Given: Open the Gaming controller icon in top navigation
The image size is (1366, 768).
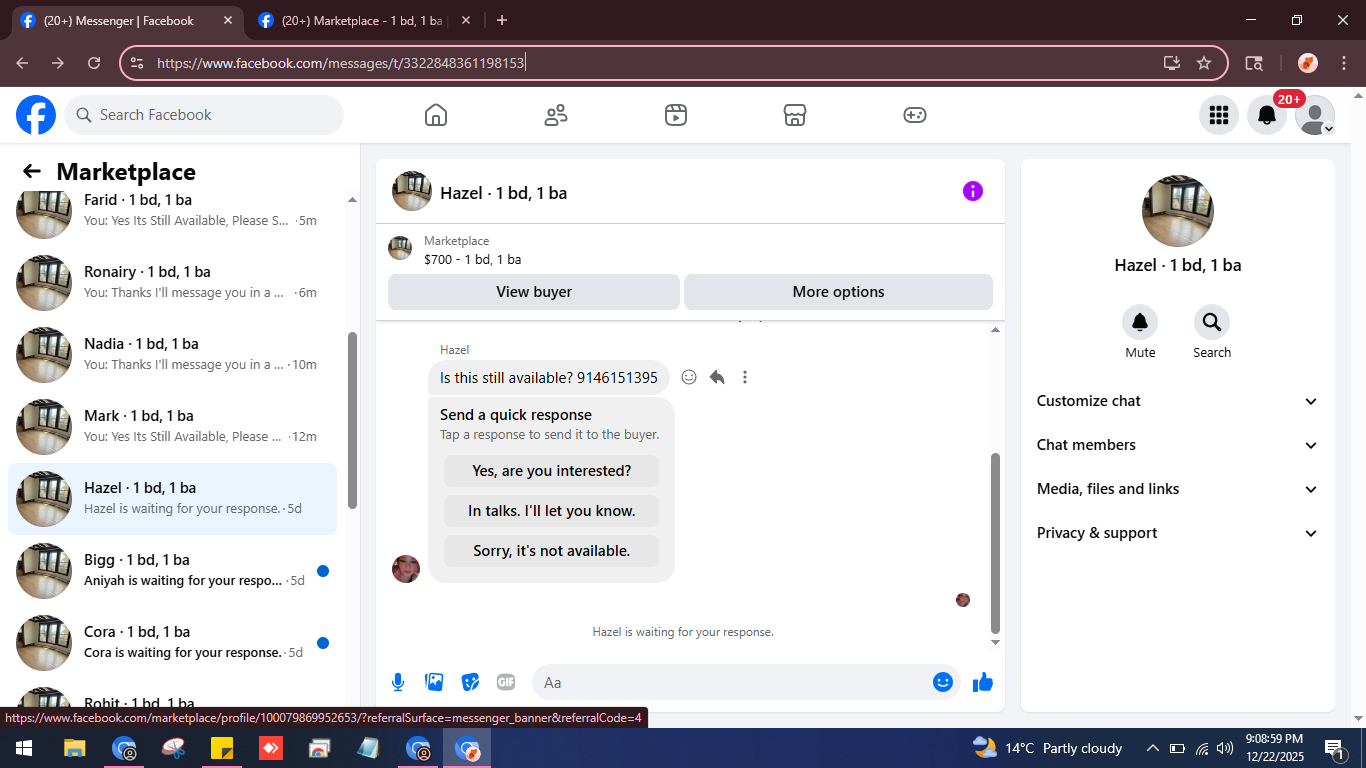Looking at the screenshot, I should click(x=915, y=115).
